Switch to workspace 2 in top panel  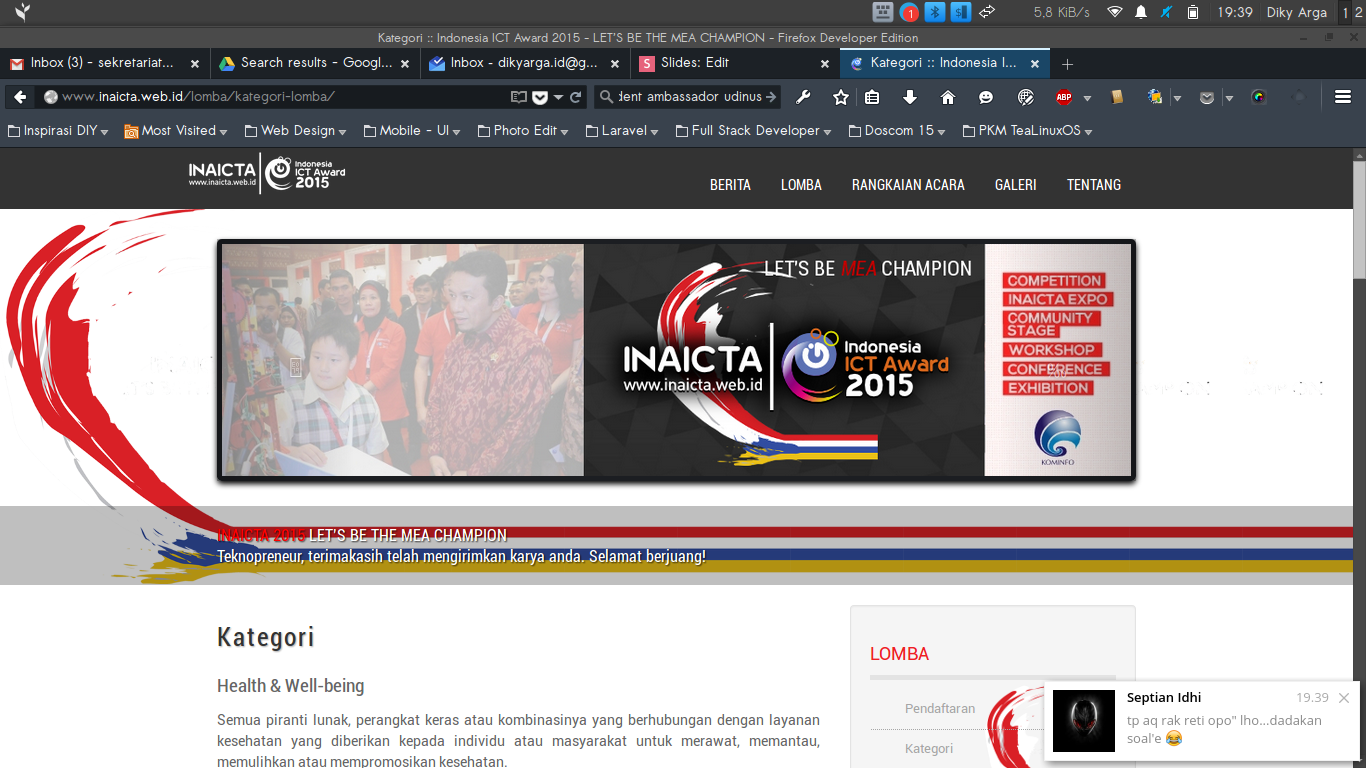[1357, 12]
